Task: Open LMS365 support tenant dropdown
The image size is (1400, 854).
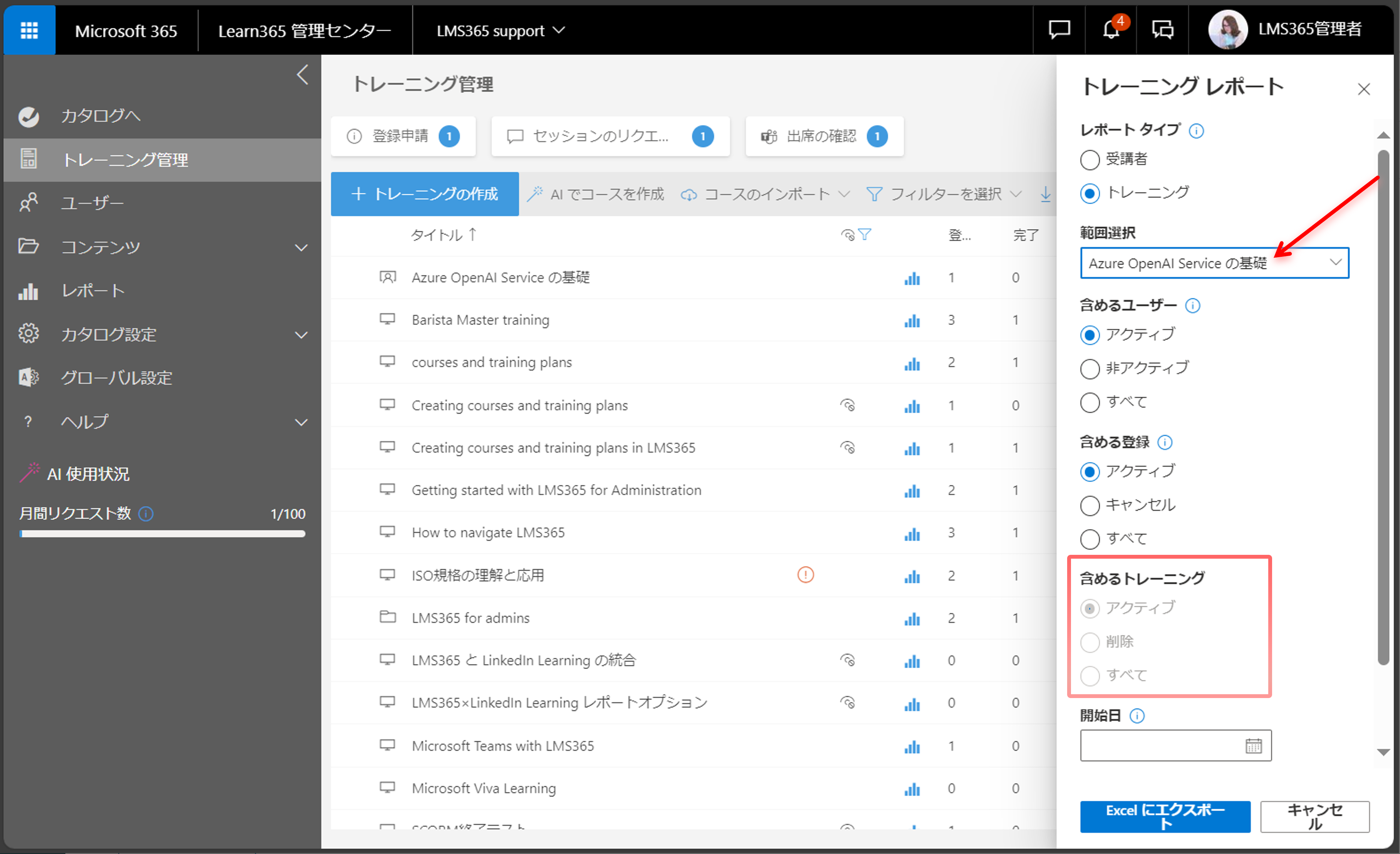Action: (500, 30)
